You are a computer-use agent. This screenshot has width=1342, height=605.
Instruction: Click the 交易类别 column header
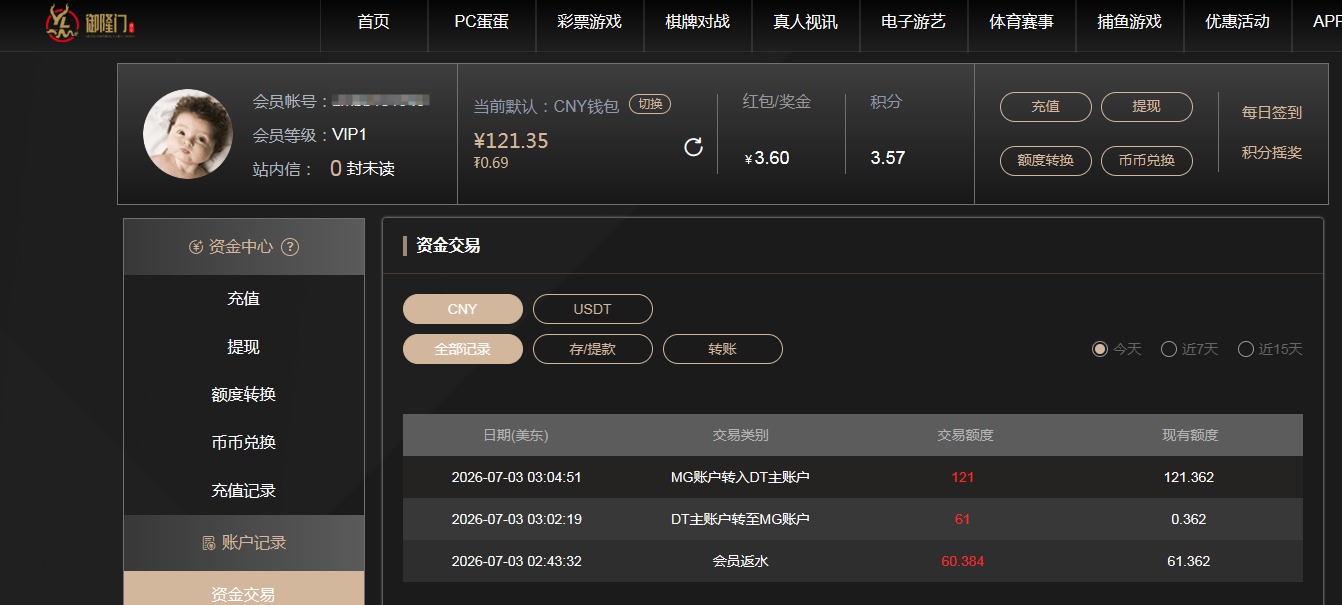coord(740,436)
